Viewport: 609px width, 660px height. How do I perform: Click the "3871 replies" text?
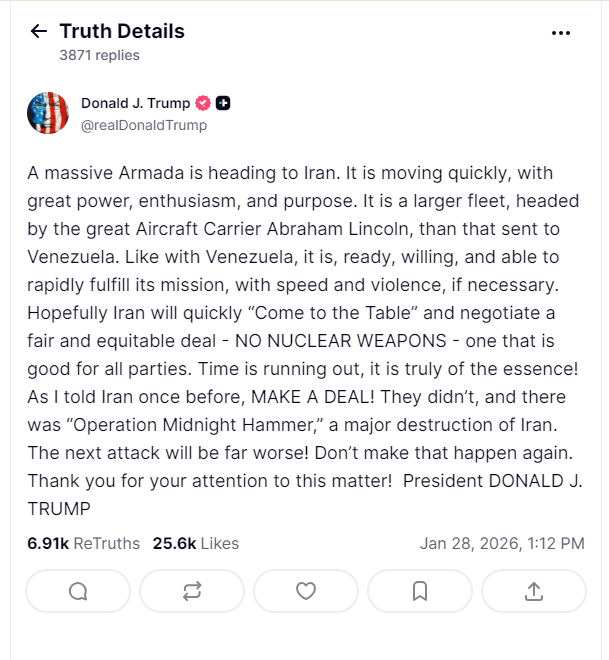pyautogui.click(x=100, y=55)
